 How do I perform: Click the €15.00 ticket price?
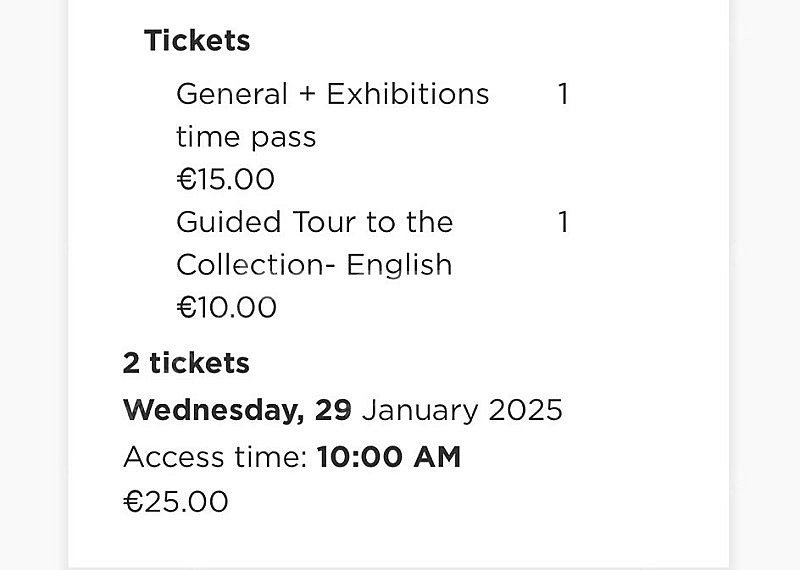tap(226, 180)
